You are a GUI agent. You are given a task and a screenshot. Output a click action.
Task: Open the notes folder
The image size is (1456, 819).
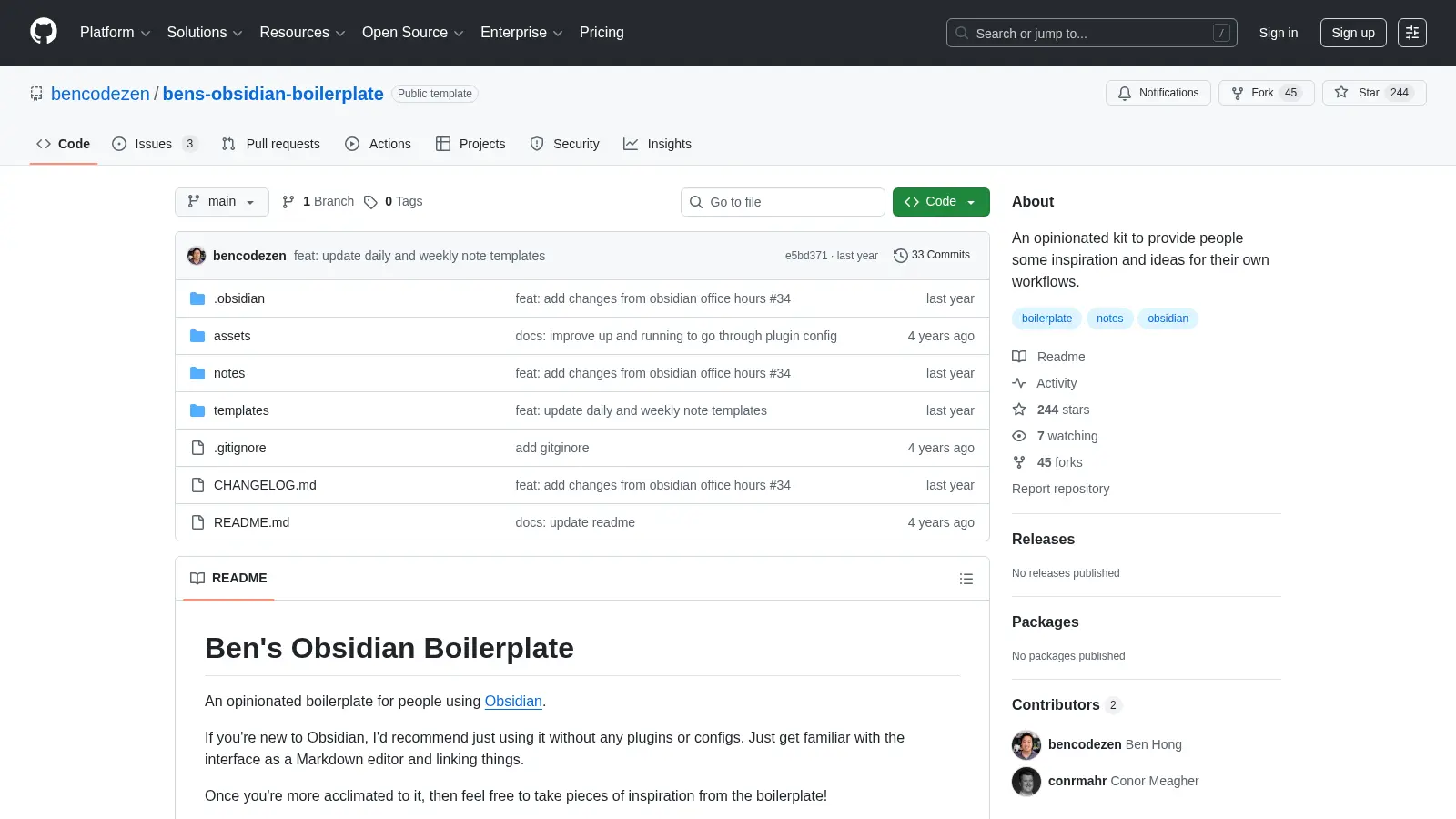tap(229, 373)
